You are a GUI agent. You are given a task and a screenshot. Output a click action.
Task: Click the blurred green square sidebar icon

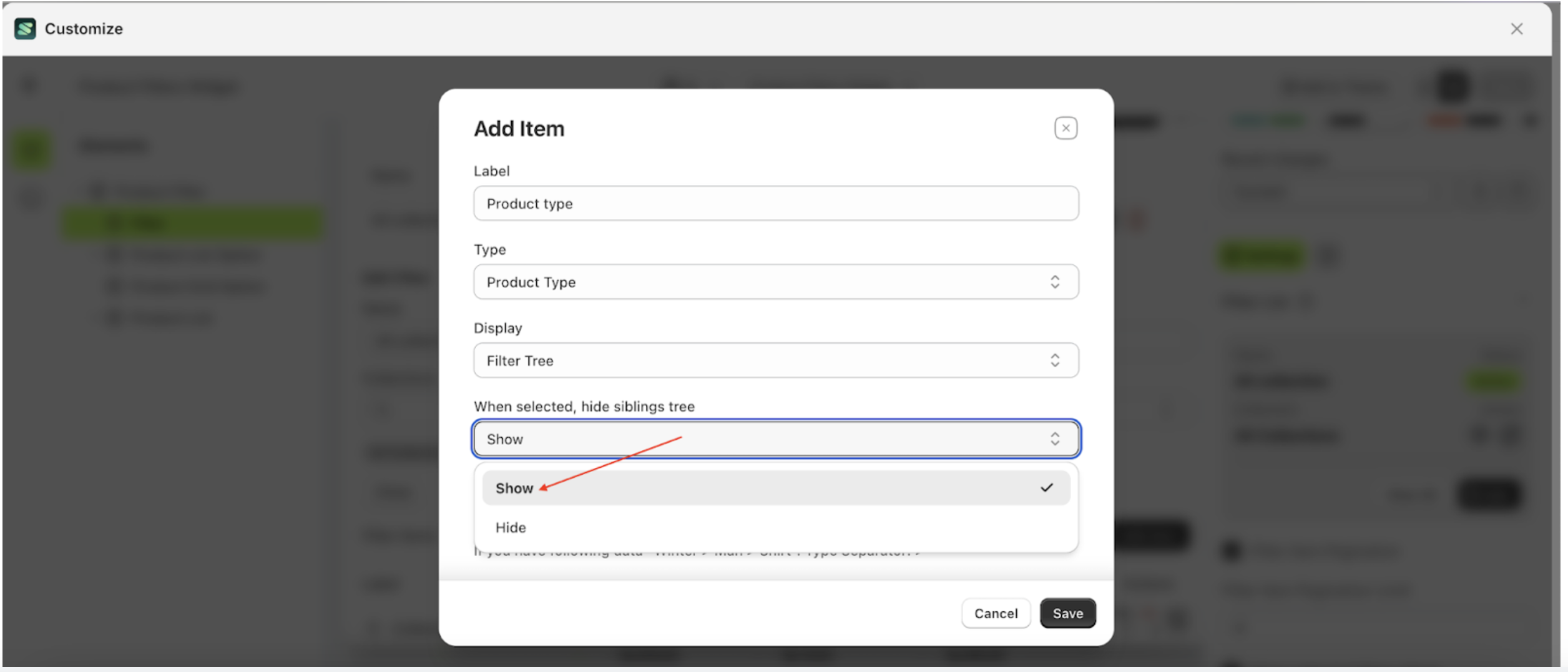(31, 150)
